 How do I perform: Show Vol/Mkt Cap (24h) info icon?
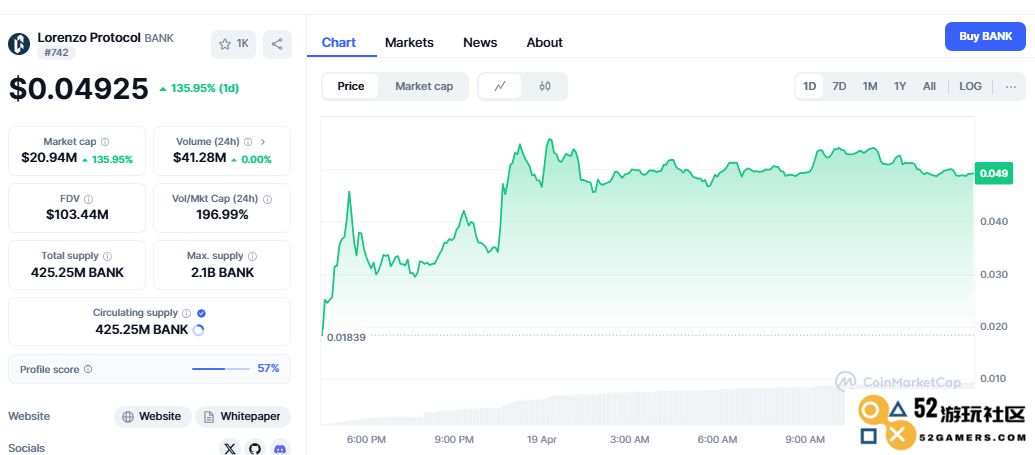coord(267,199)
